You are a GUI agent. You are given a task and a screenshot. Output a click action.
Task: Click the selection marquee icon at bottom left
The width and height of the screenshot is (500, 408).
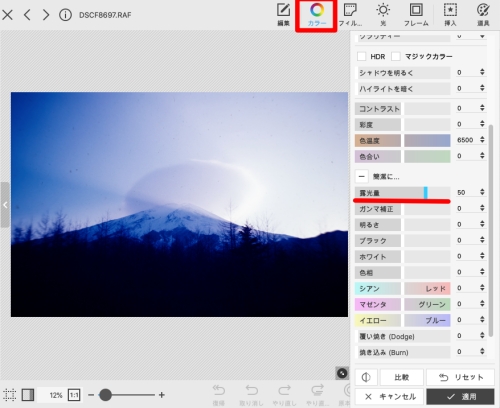click(9, 395)
